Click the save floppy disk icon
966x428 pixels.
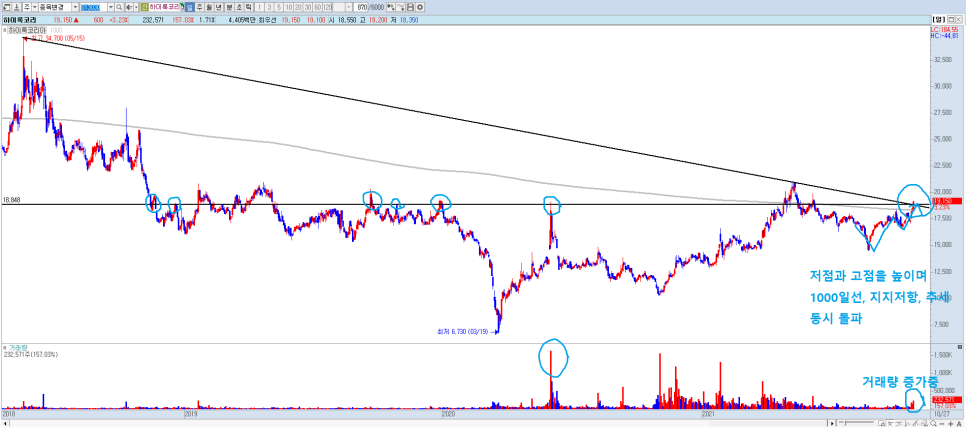410,7
